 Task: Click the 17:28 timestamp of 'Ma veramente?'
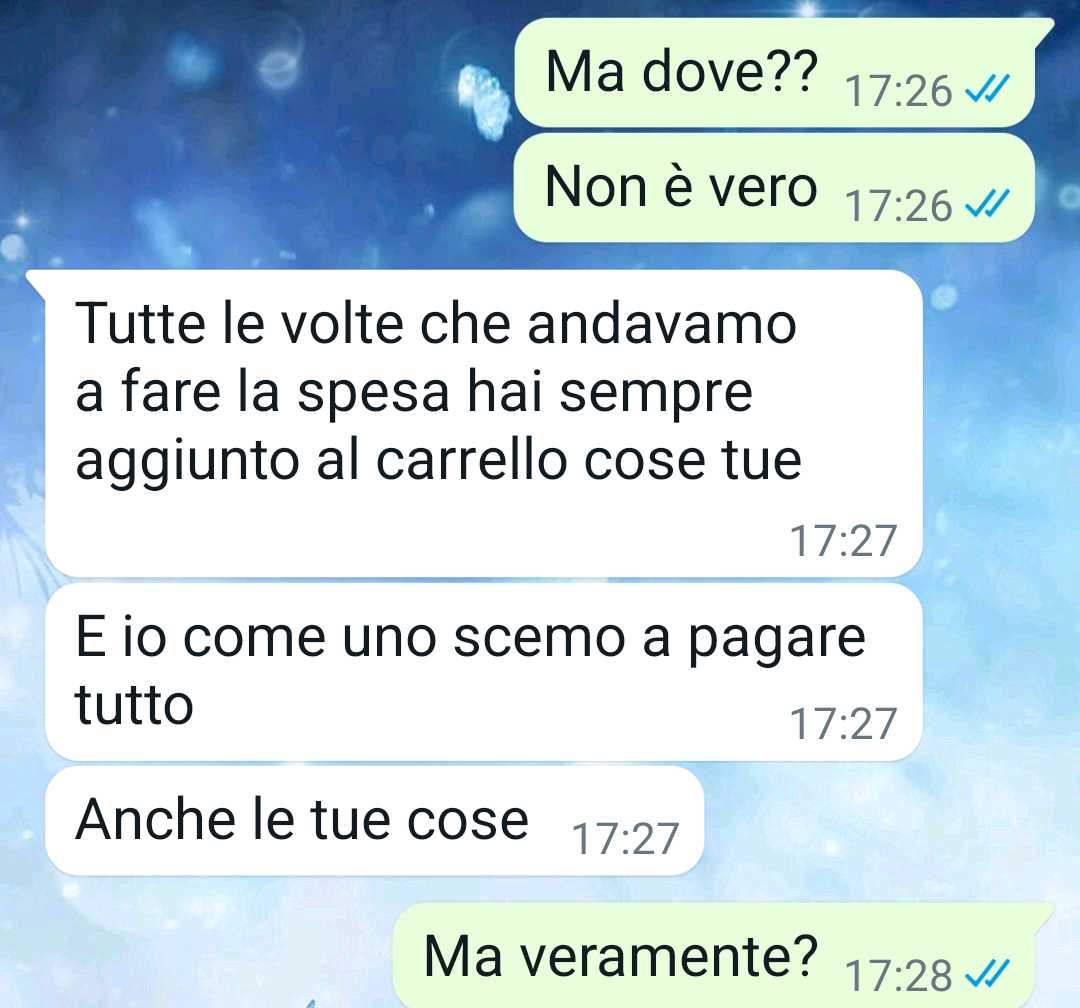pos(899,976)
